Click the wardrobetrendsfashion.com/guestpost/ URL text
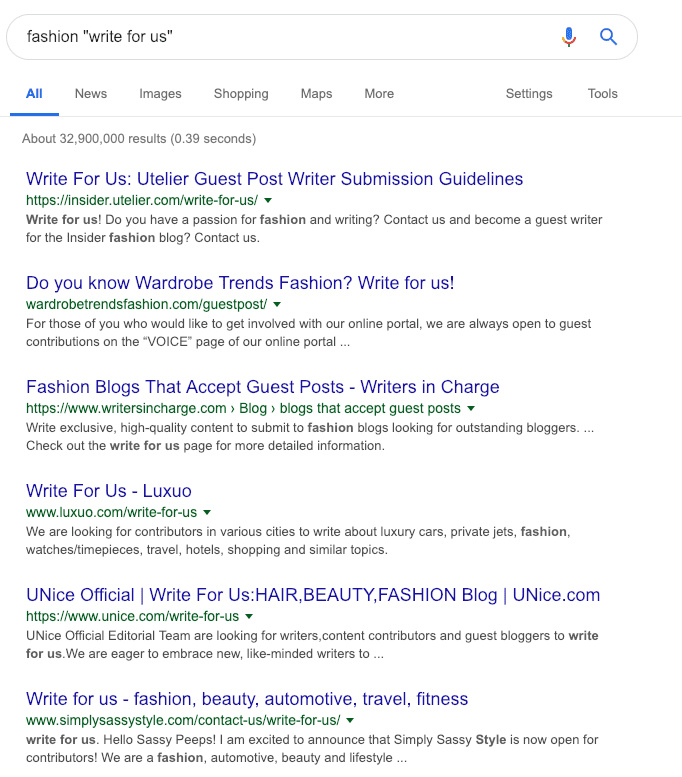This screenshot has width=682, height=777. pos(146,304)
